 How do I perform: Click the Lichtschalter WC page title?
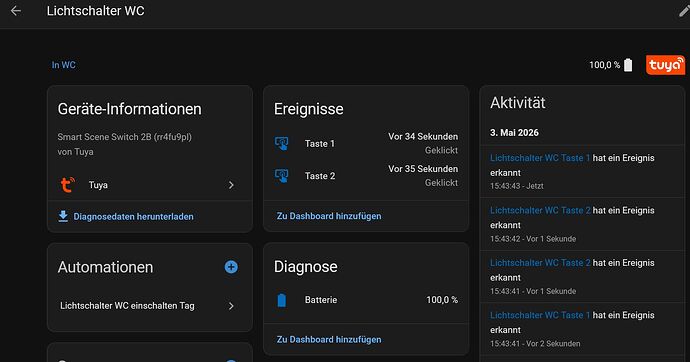coord(95,11)
